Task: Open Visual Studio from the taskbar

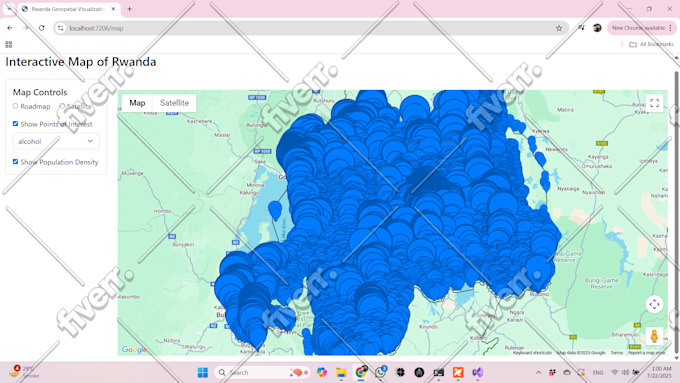Action: [477, 373]
